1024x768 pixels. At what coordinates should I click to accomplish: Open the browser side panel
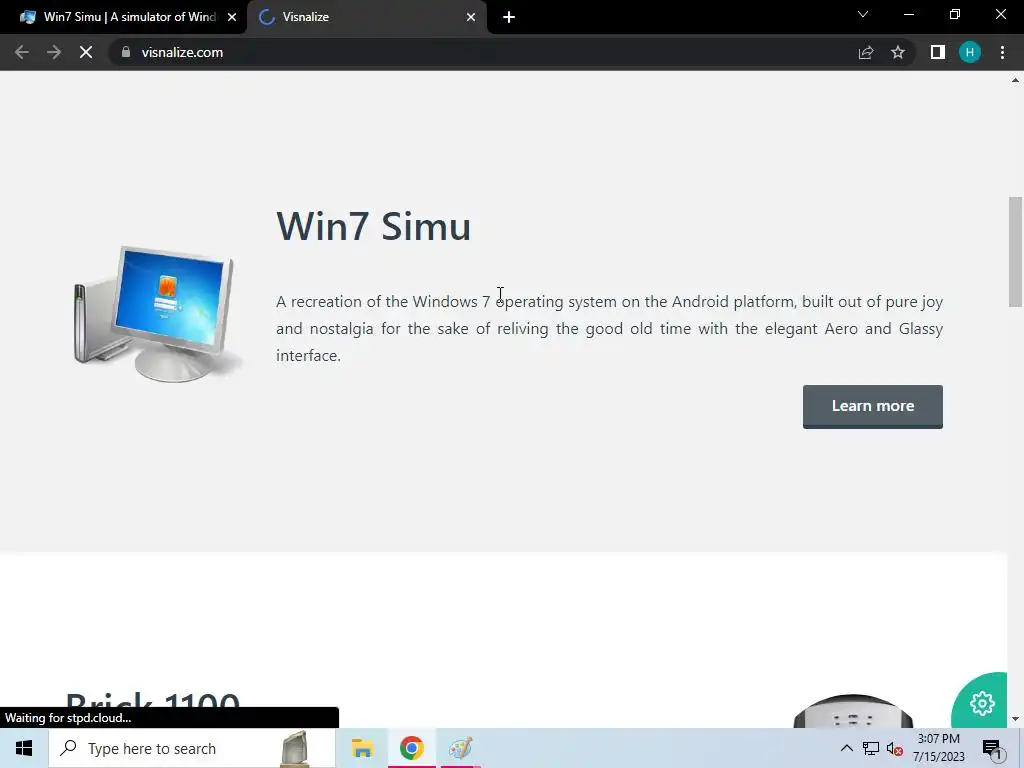pos(938,52)
